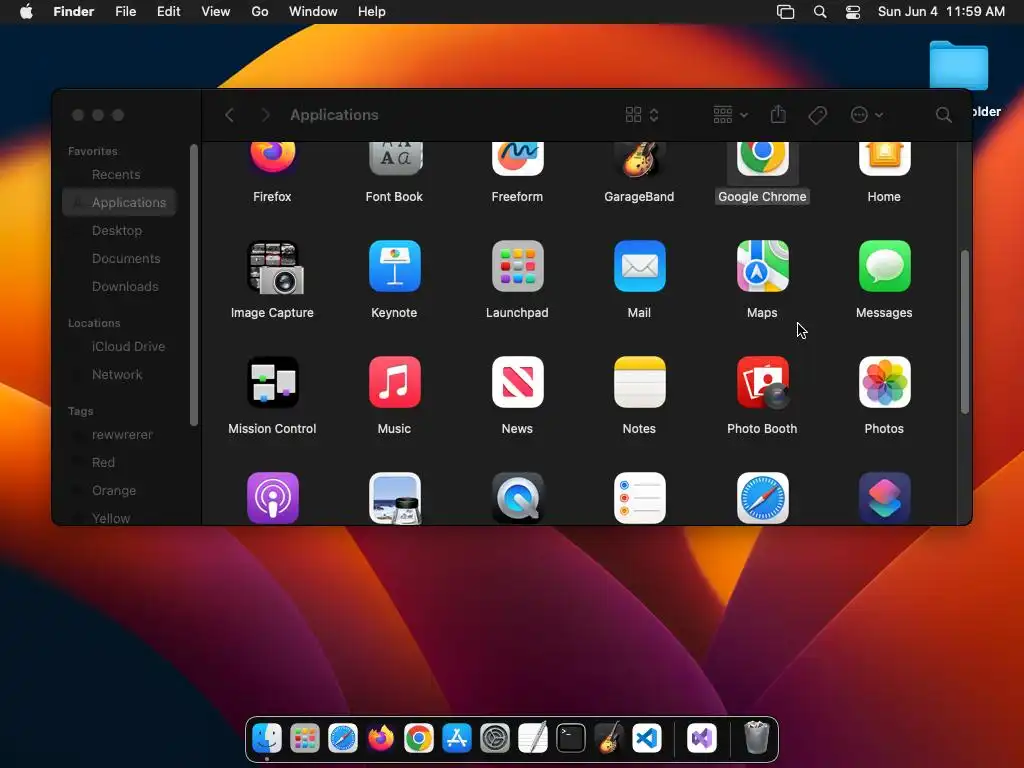This screenshot has height=768, width=1024.
Task: Change the icon view mode switcher
Action: click(x=642, y=115)
